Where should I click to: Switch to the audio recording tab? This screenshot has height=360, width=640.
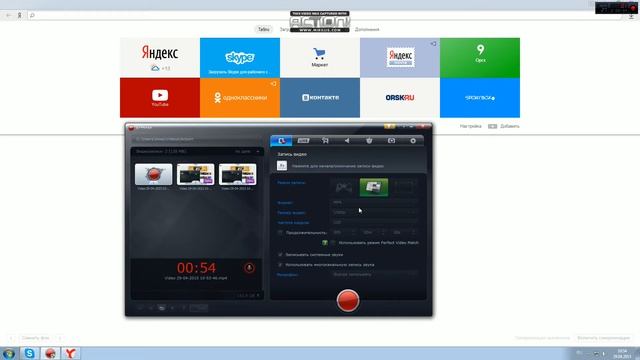pos(347,140)
